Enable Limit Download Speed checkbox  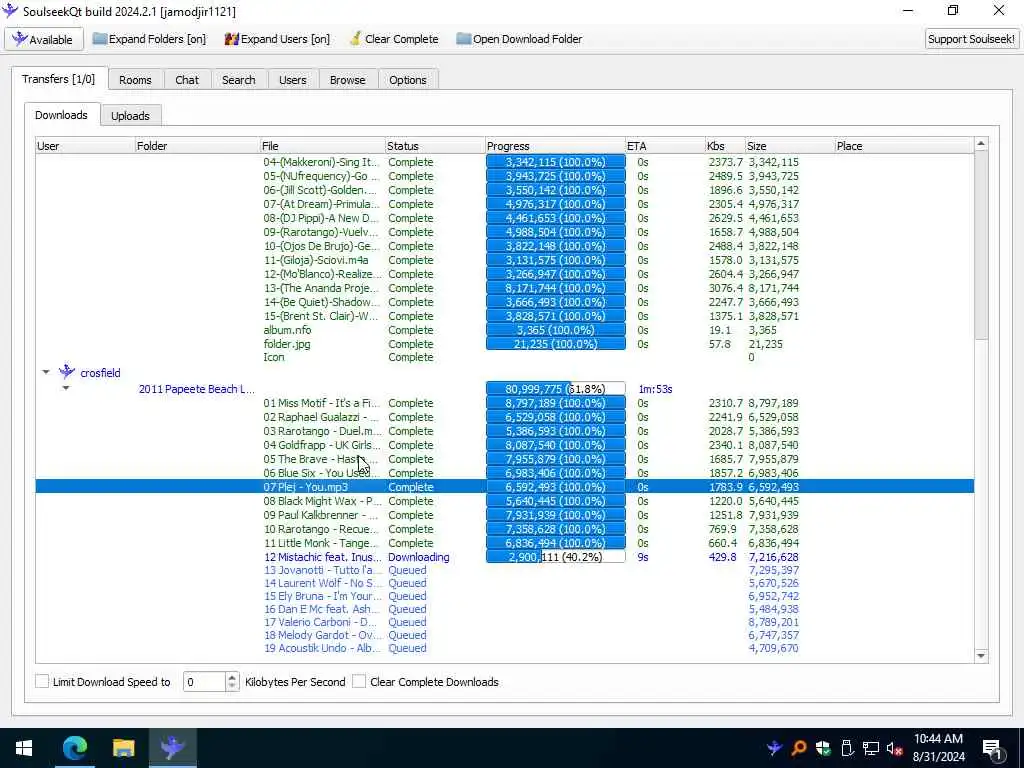42,681
